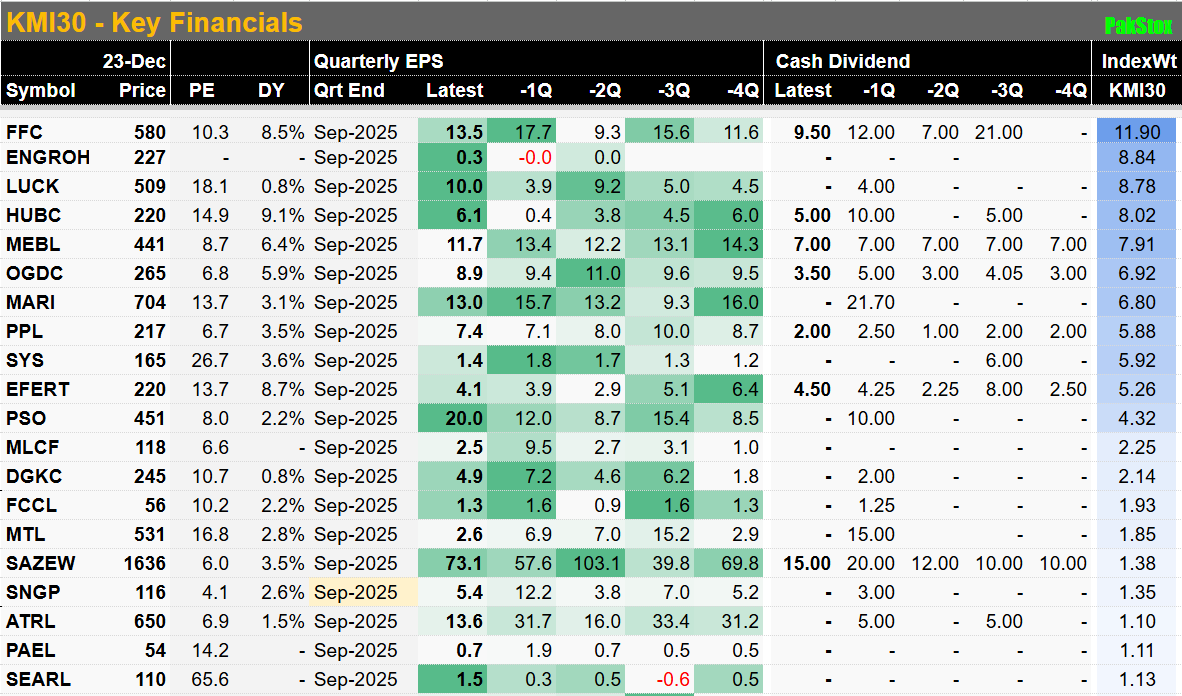
Task: Select the FFC symbol cell
Action: click(x=24, y=132)
